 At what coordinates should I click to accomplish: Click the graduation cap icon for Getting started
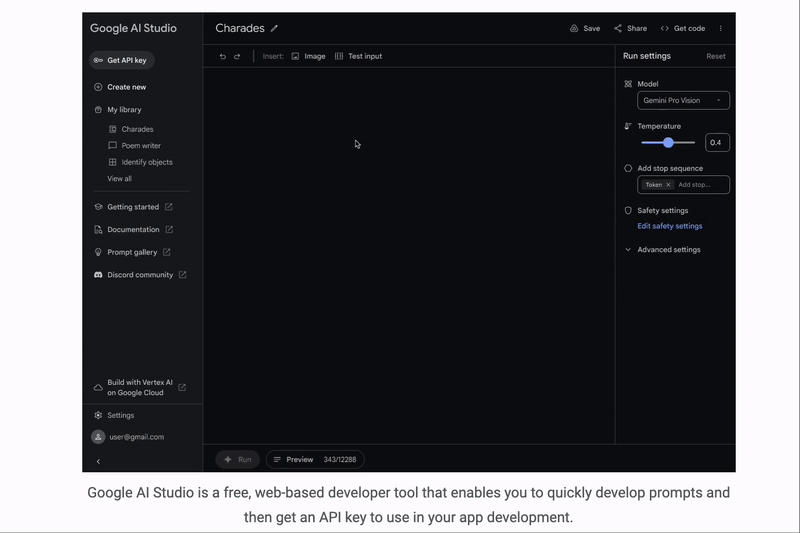[98, 207]
